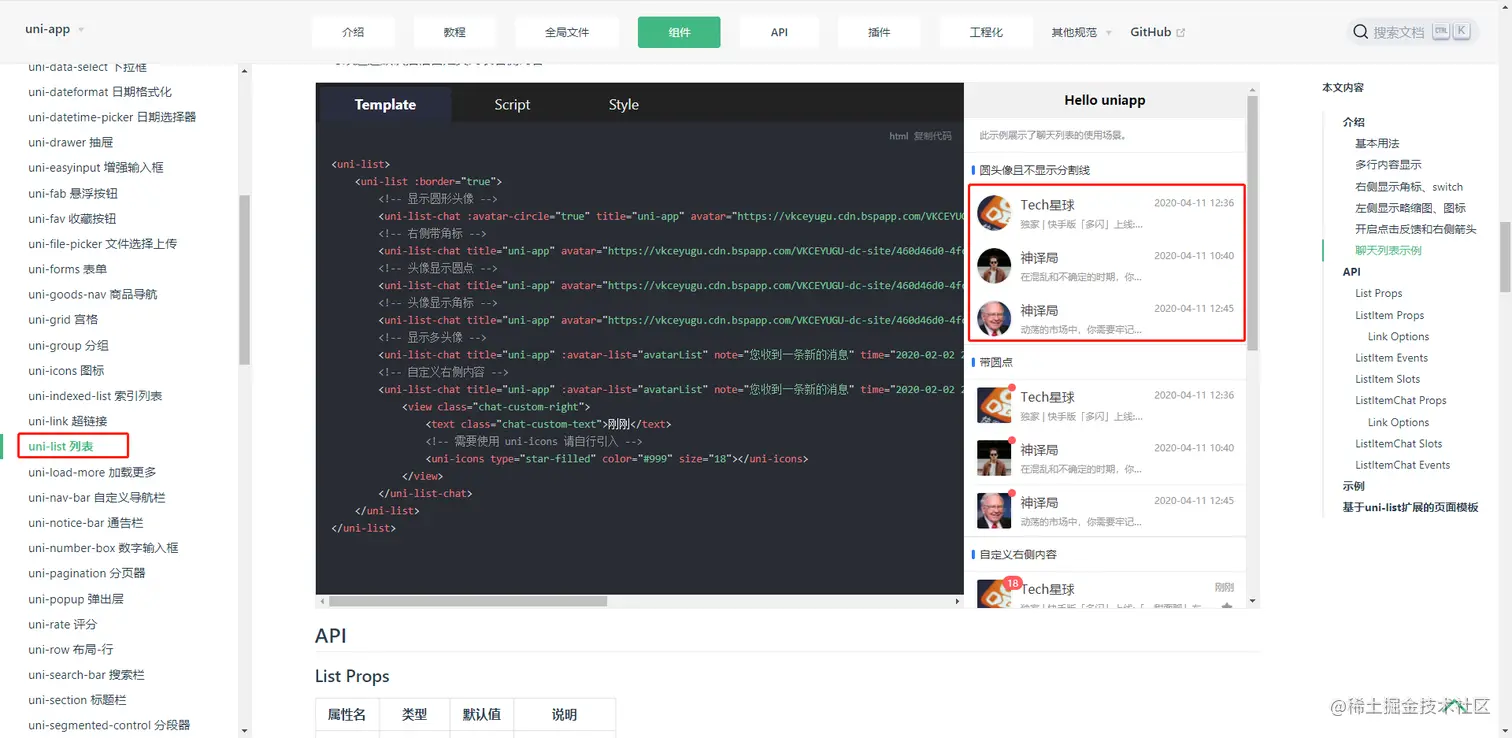Click red-dot 神泽局 avatar at 12:45
1512x738 pixels.
coord(994,511)
